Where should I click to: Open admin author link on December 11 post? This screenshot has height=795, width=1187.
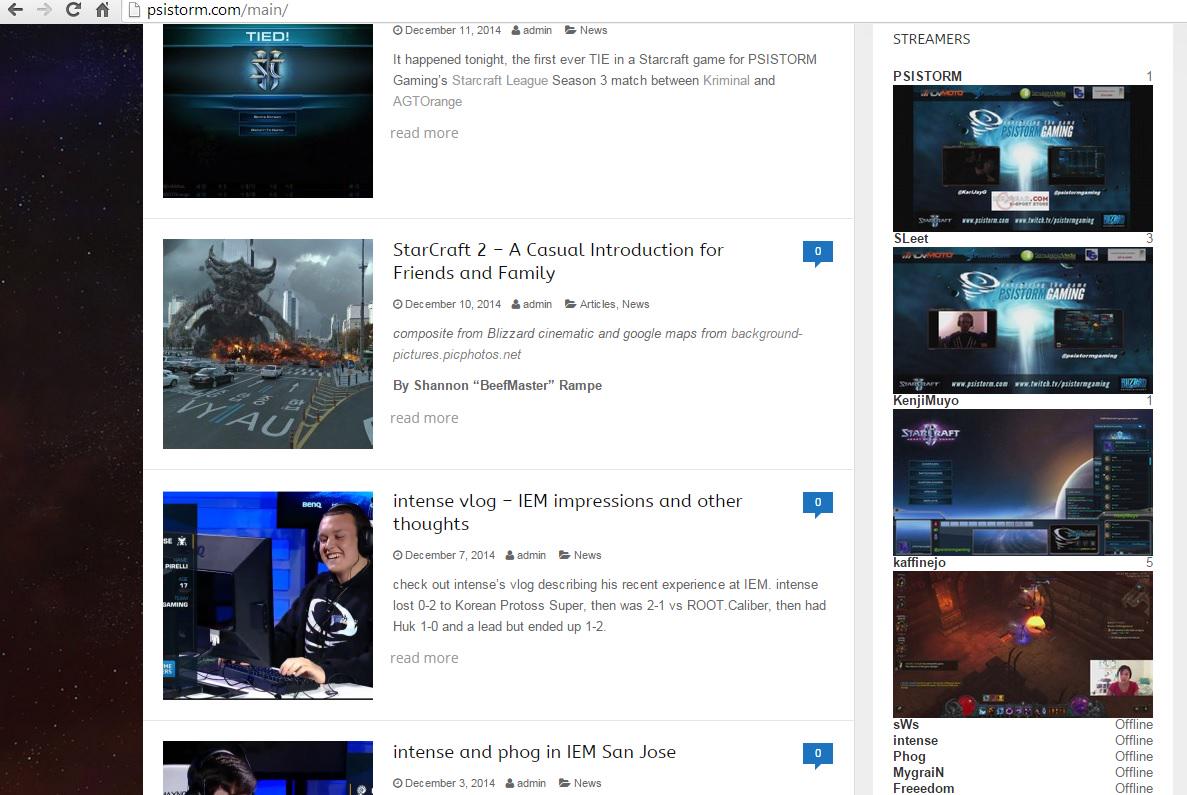click(x=537, y=30)
